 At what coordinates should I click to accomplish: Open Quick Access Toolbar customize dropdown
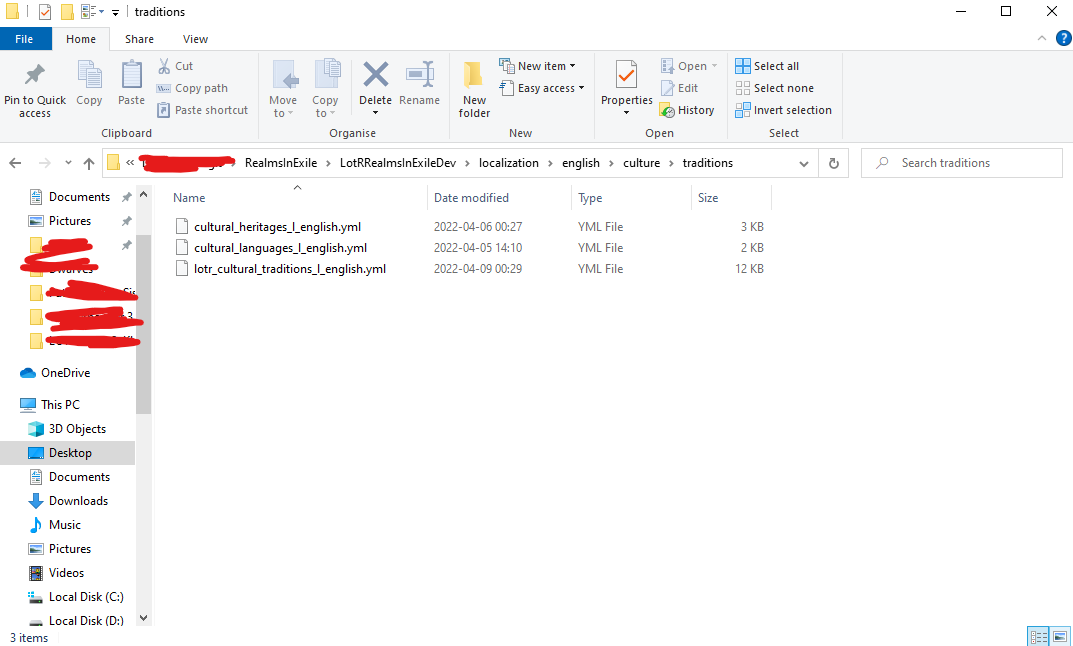pos(115,12)
